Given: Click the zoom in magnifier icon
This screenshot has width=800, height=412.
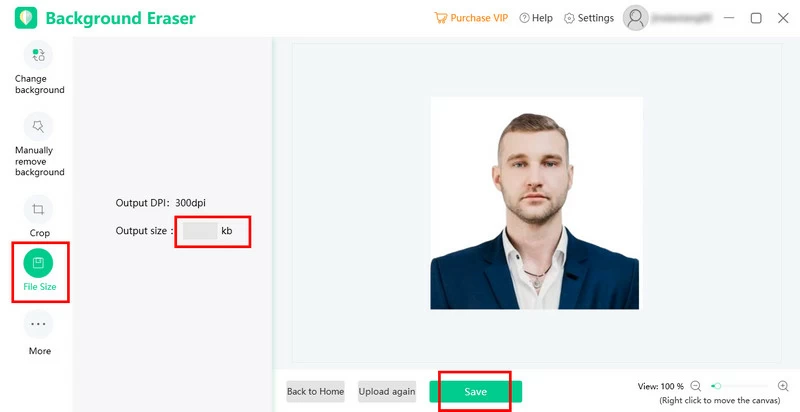Looking at the screenshot, I should pyautogui.click(x=783, y=387).
